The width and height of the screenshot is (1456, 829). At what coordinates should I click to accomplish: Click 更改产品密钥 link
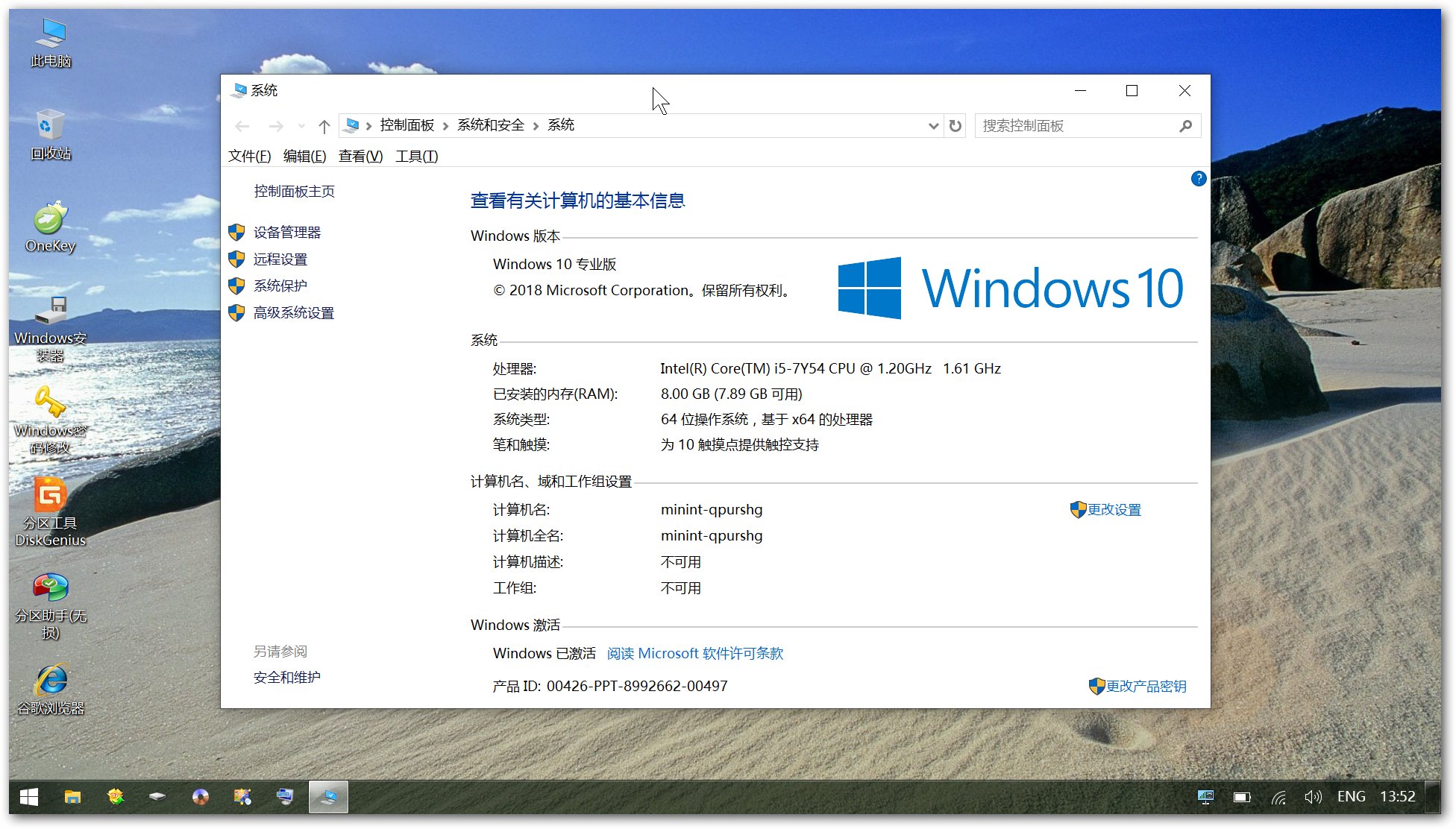pyautogui.click(x=1145, y=687)
